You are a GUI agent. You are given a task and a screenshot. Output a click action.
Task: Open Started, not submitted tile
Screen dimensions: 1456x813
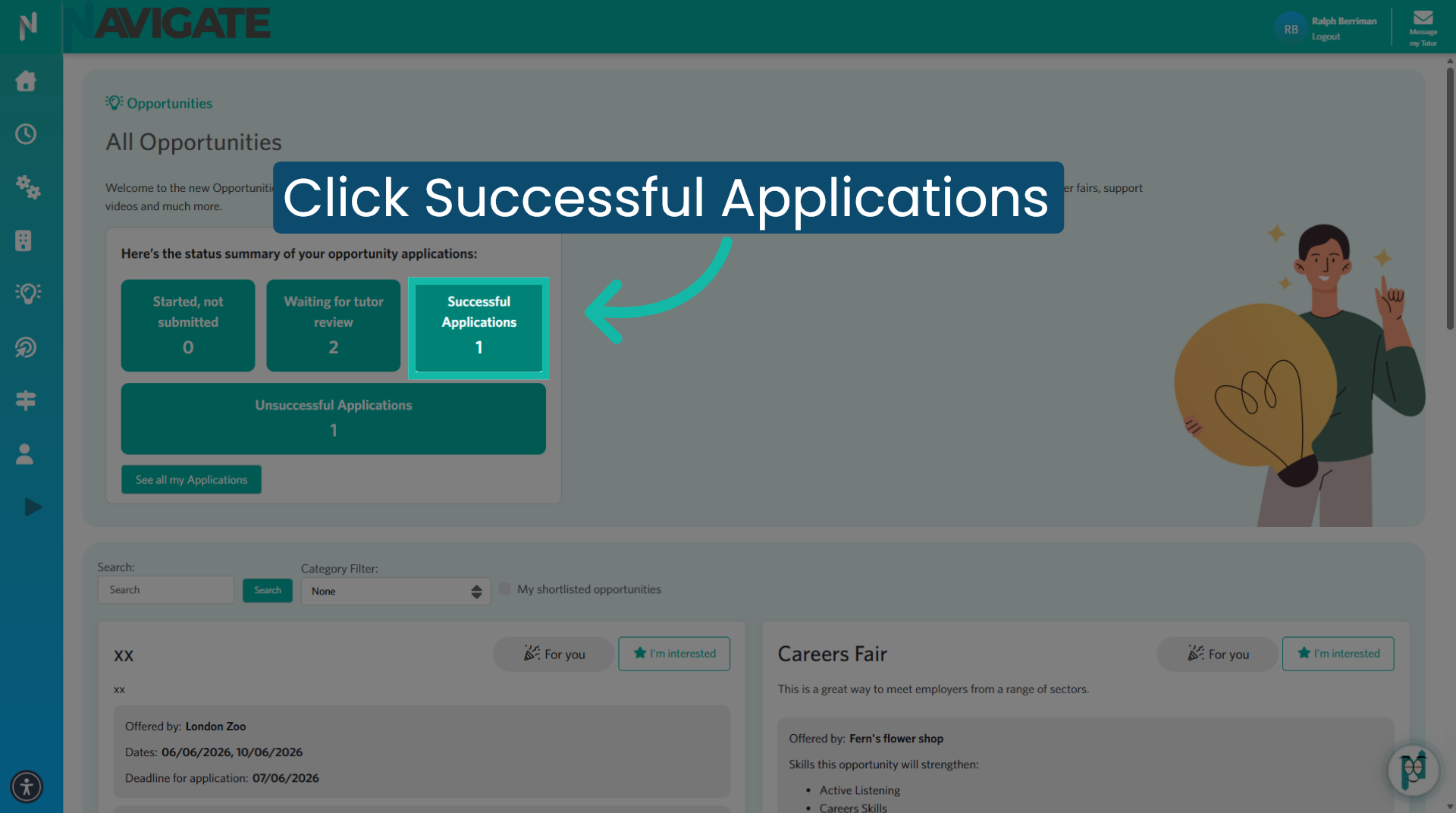point(188,325)
